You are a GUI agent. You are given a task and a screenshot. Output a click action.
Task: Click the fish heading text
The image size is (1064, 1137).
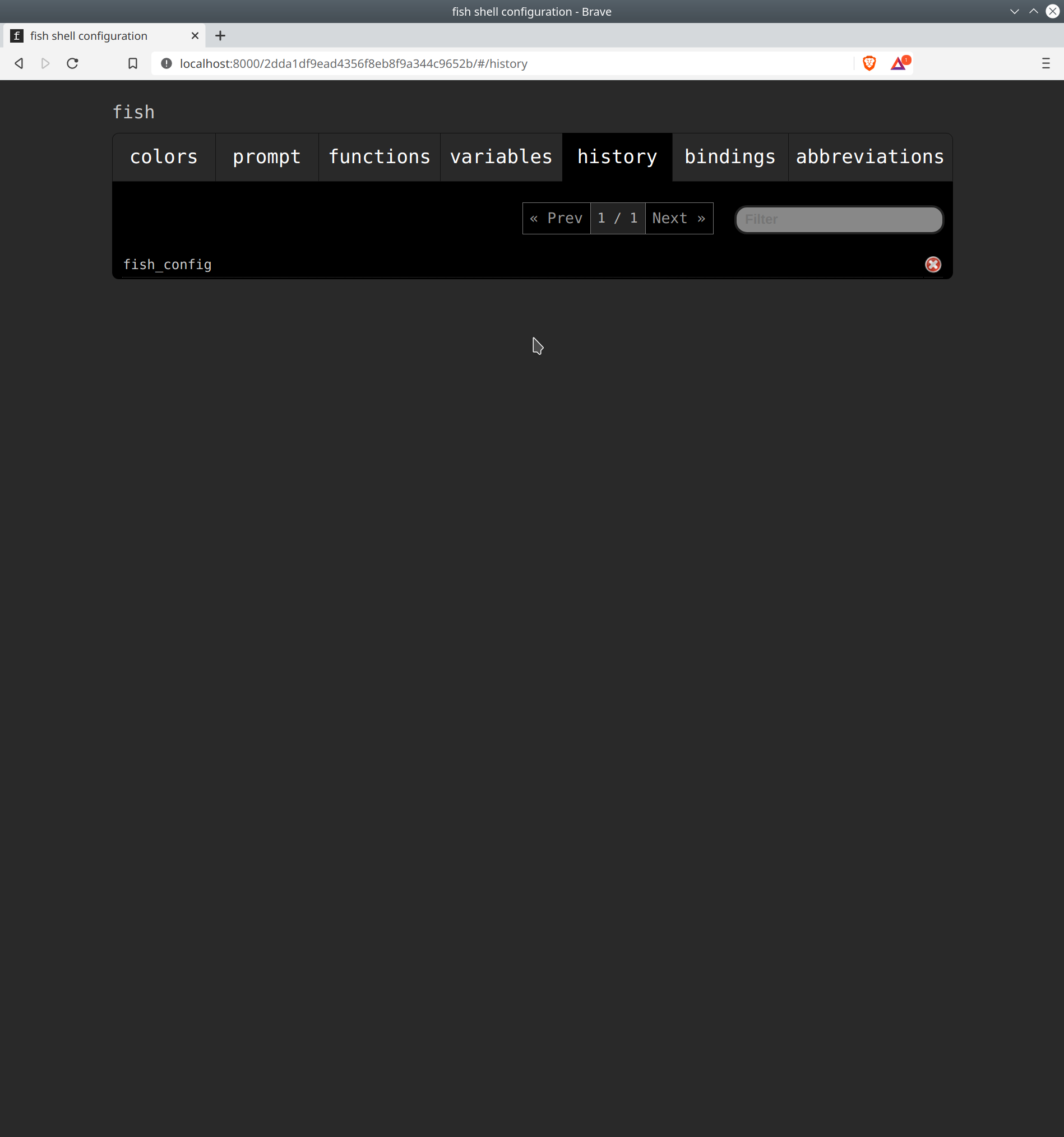[134, 112]
